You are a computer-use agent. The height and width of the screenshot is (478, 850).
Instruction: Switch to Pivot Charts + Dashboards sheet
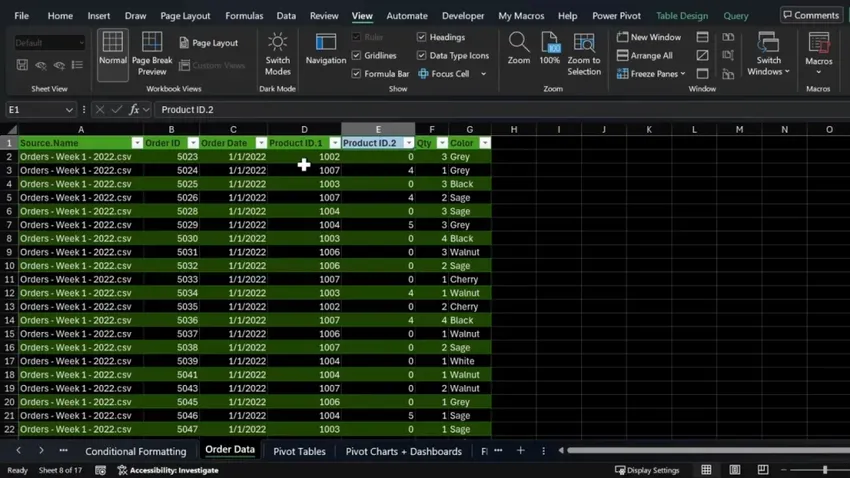pos(403,451)
